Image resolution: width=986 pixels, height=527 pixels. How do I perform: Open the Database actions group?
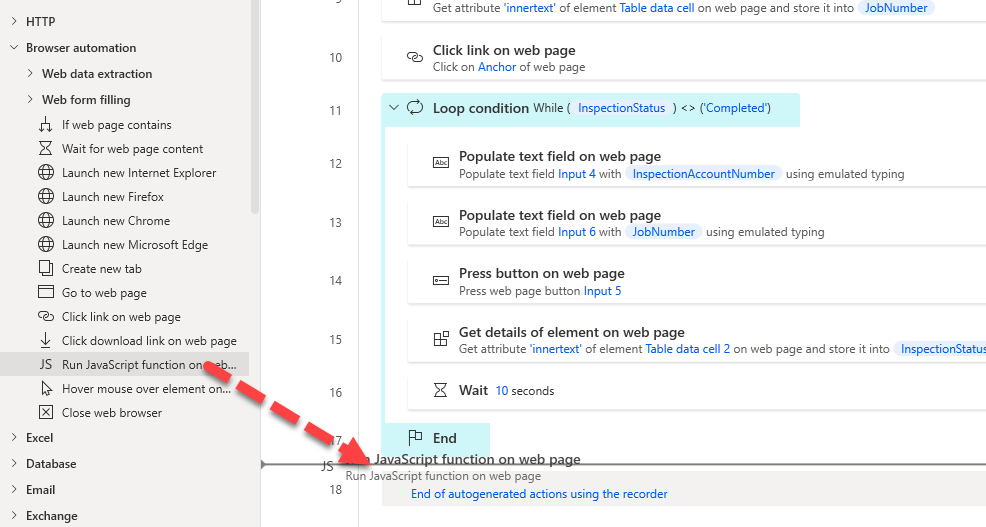14,464
